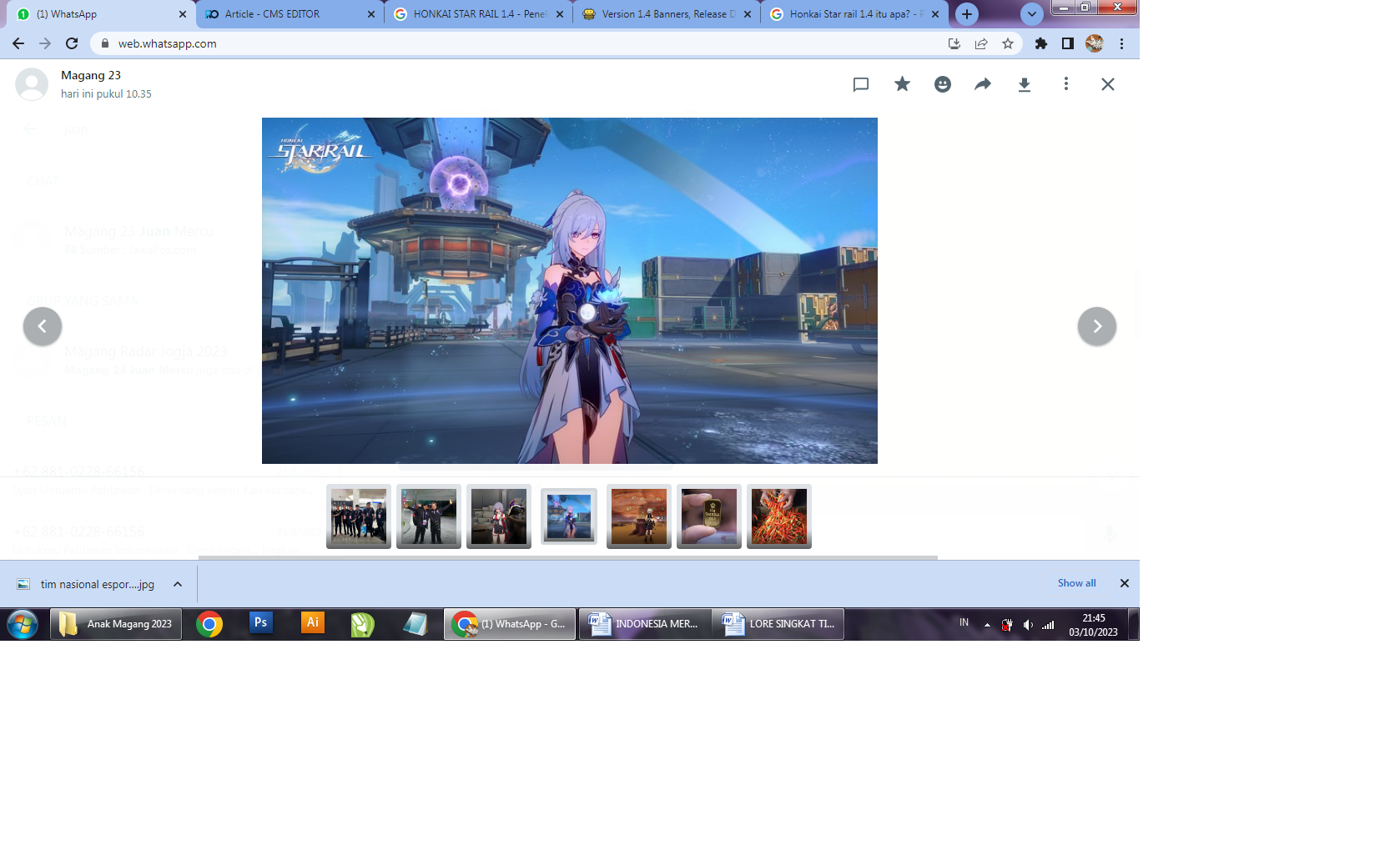Switch to WhatsApp Chrome window in taskbar
The image size is (1400, 861).
(x=510, y=624)
